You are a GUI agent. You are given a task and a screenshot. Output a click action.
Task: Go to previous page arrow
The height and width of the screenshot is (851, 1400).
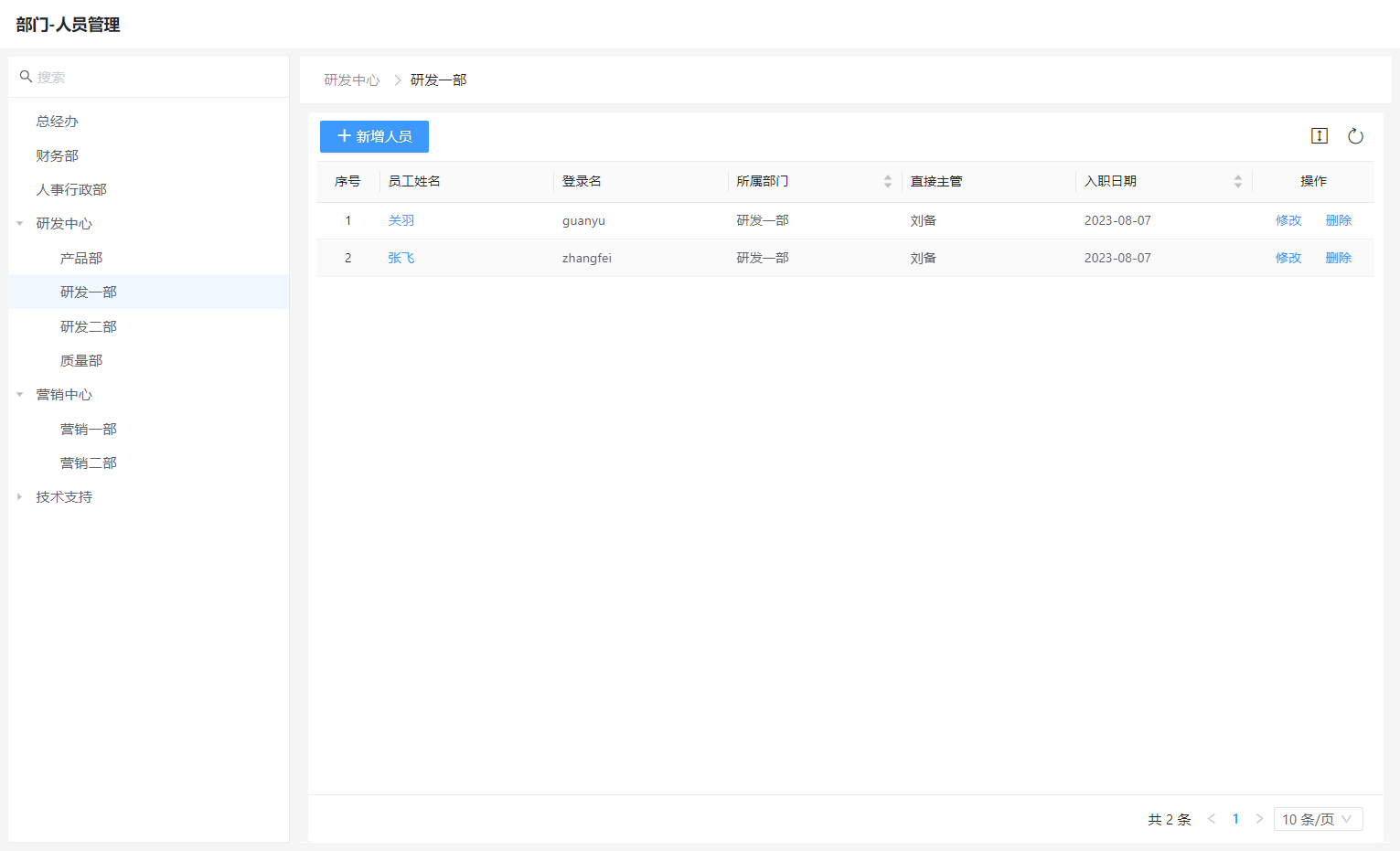(x=1212, y=819)
